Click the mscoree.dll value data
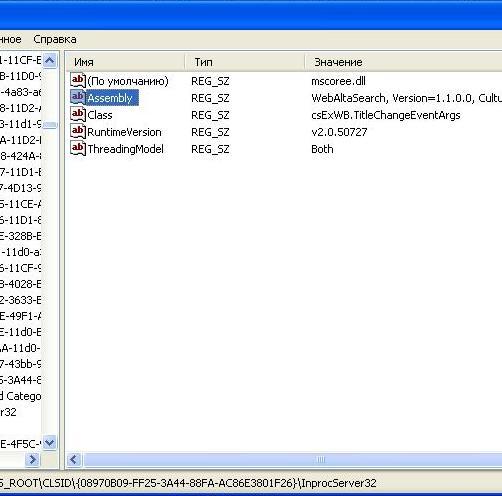This screenshot has height=496, width=502. [x=338, y=81]
